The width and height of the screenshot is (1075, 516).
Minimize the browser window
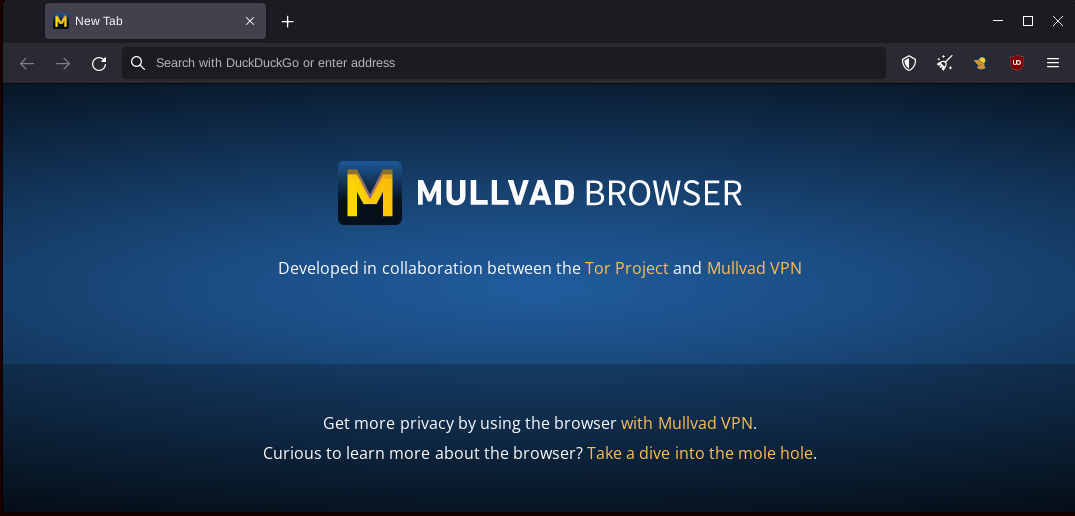tap(998, 21)
